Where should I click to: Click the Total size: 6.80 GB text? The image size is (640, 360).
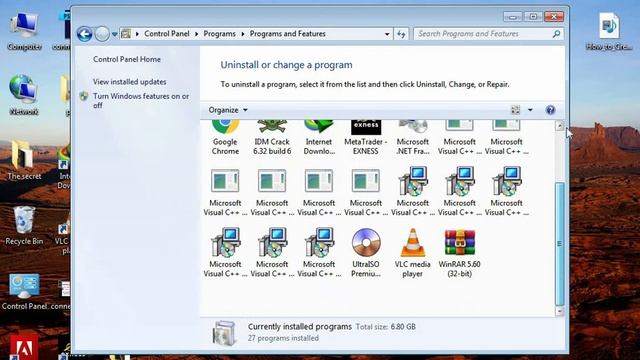pos(385,327)
